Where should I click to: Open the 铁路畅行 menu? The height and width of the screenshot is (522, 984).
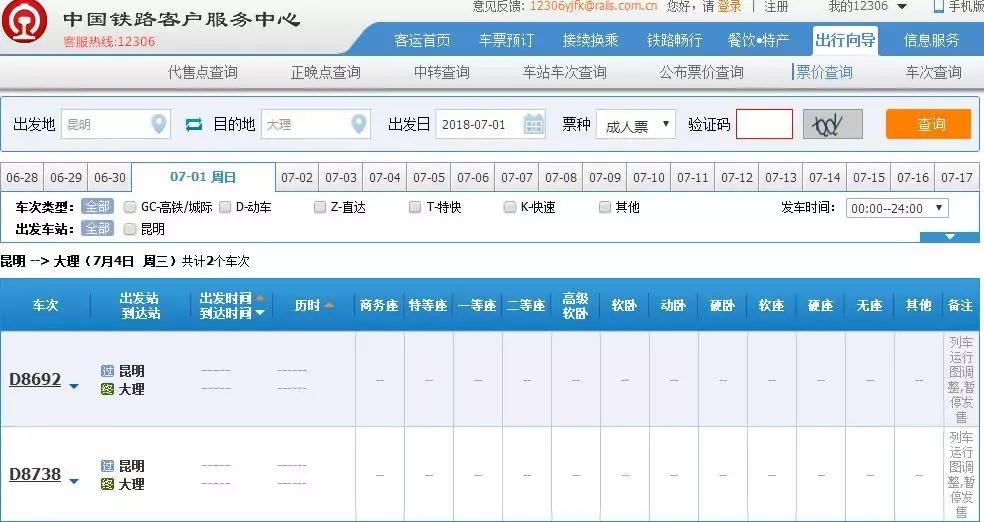675,41
